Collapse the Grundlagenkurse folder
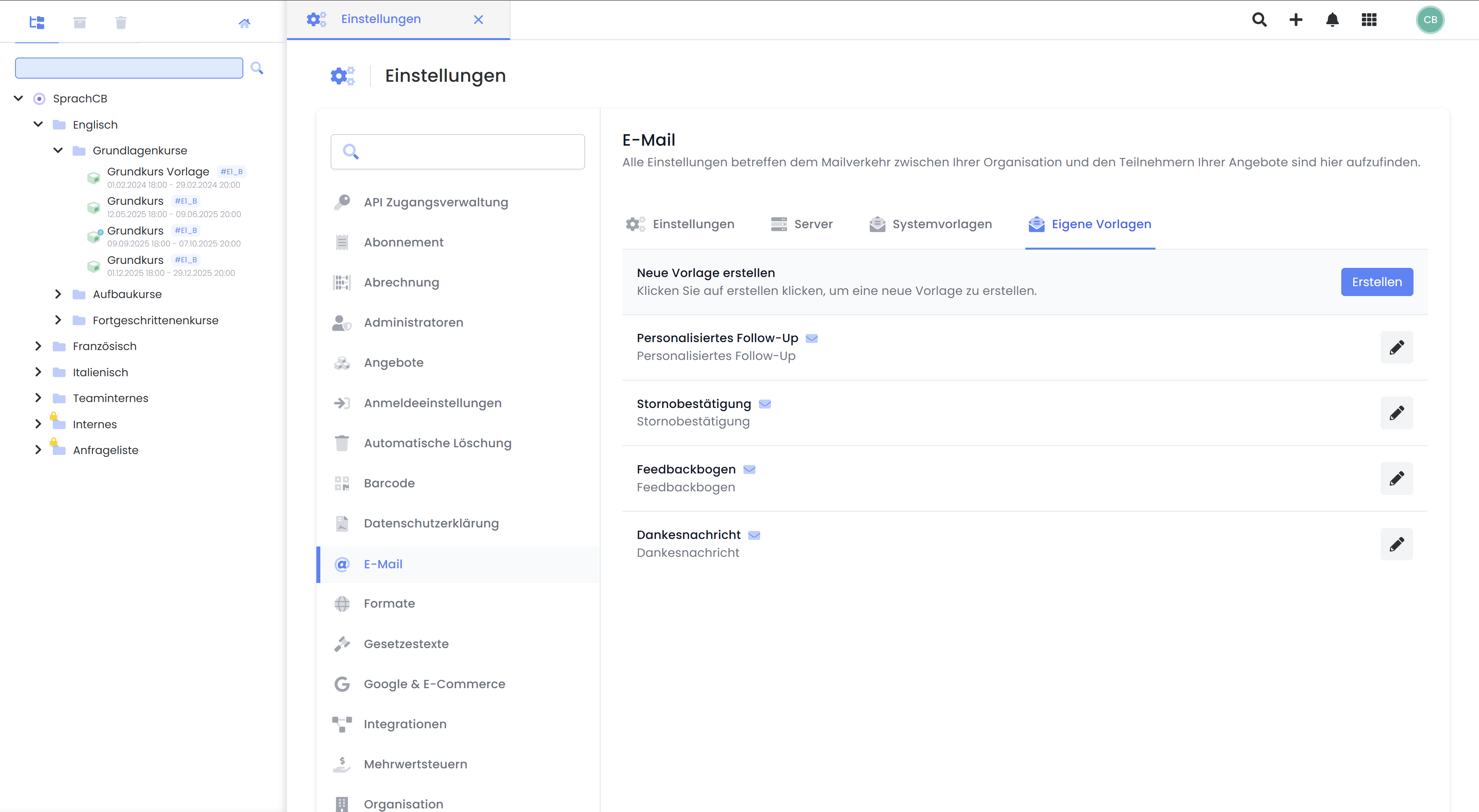 (58, 150)
